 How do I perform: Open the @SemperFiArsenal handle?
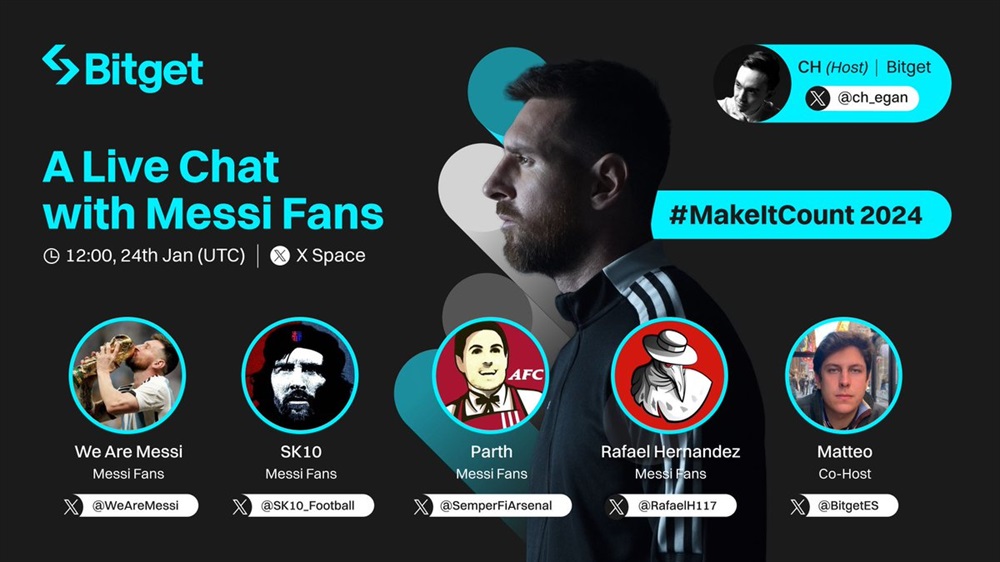click(491, 506)
